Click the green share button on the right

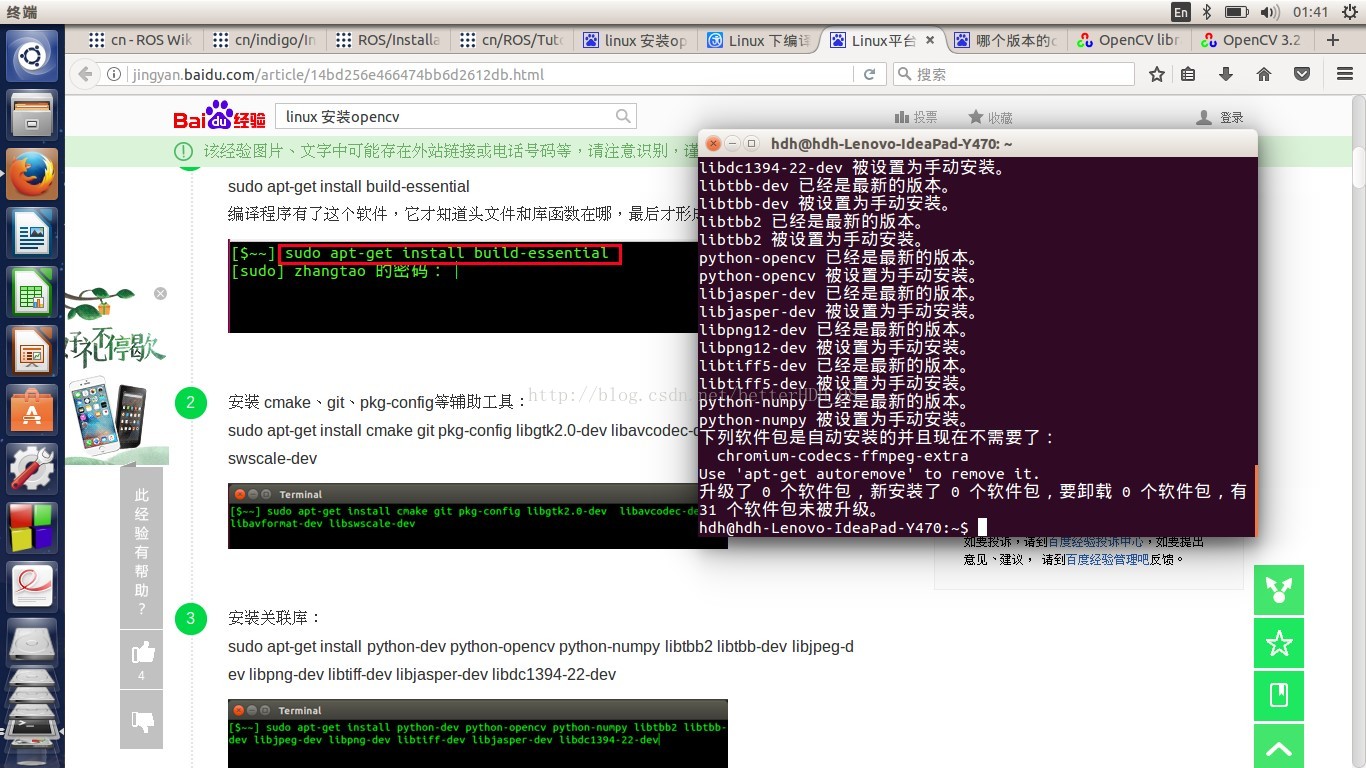coord(1279,590)
